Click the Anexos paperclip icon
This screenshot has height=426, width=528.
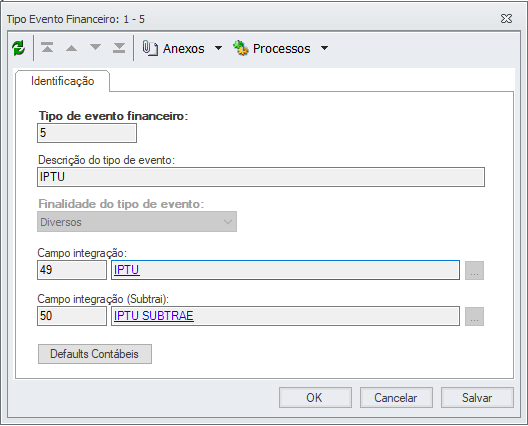(x=150, y=48)
